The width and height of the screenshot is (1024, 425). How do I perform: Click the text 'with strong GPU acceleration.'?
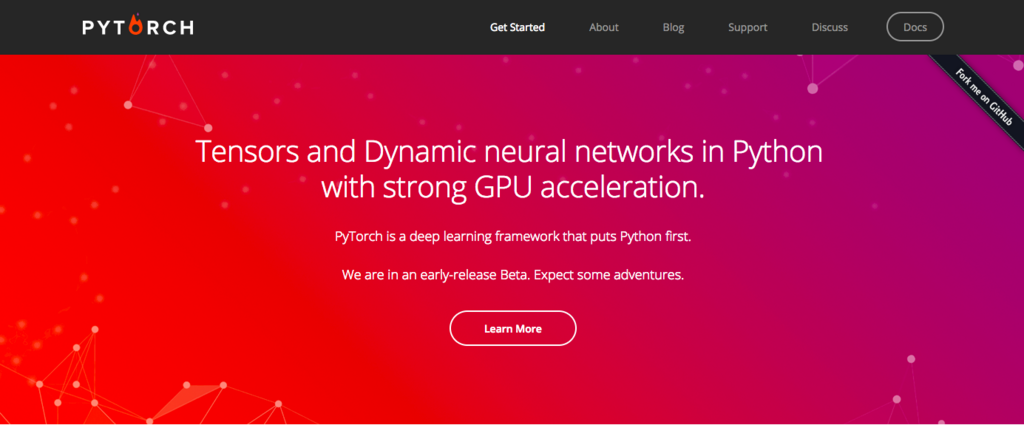[513, 187]
